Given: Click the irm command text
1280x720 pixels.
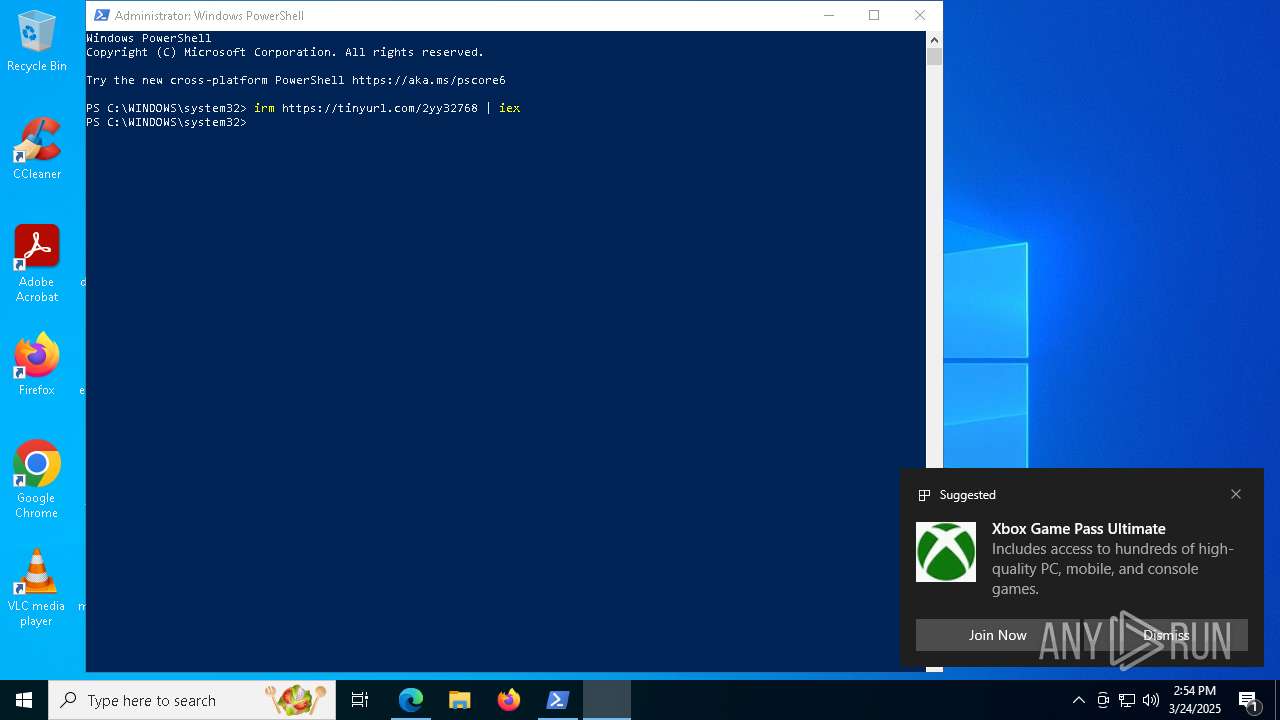Looking at the screenshot, I should point(264,108).
